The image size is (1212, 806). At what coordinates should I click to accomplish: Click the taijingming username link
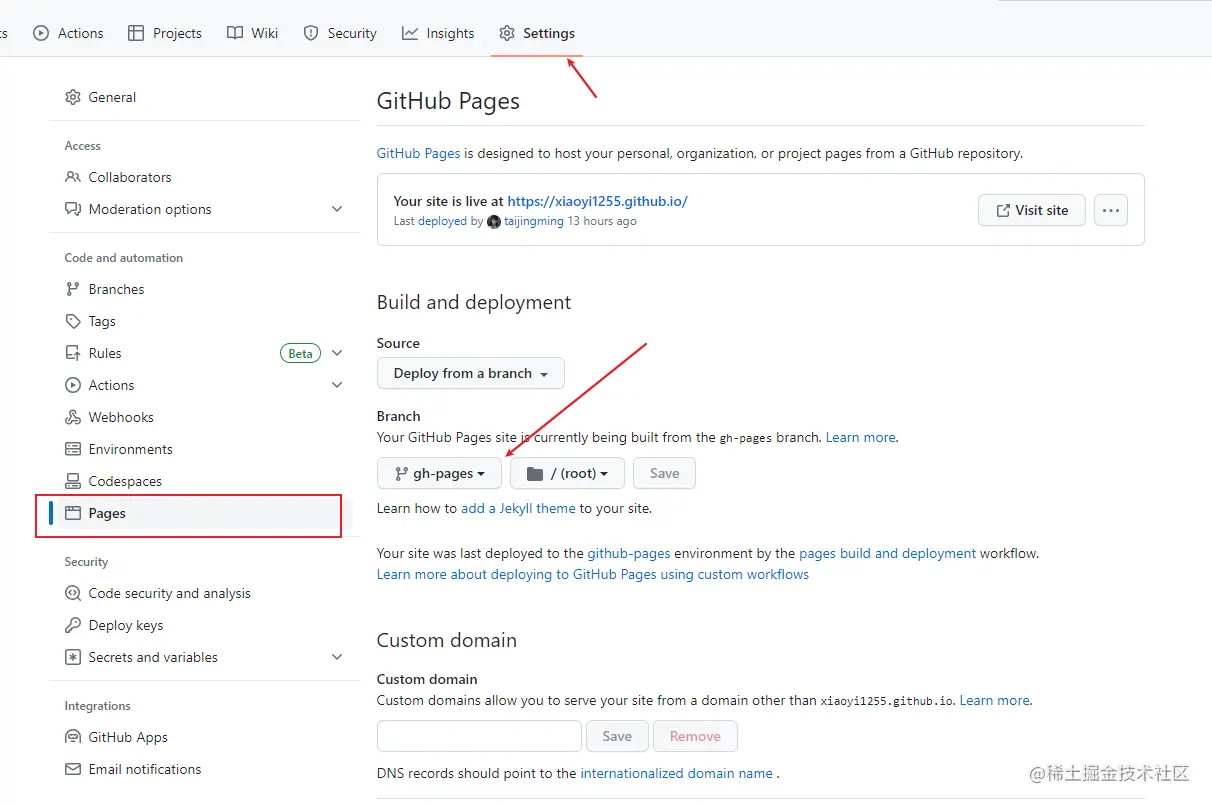pyautogui.click(x=534, y=221)
